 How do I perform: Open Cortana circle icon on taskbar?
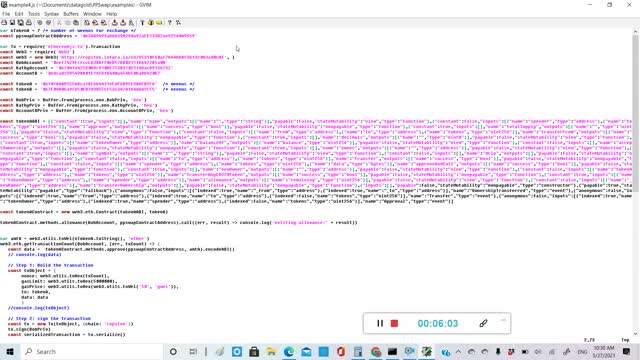coord(173,351)
